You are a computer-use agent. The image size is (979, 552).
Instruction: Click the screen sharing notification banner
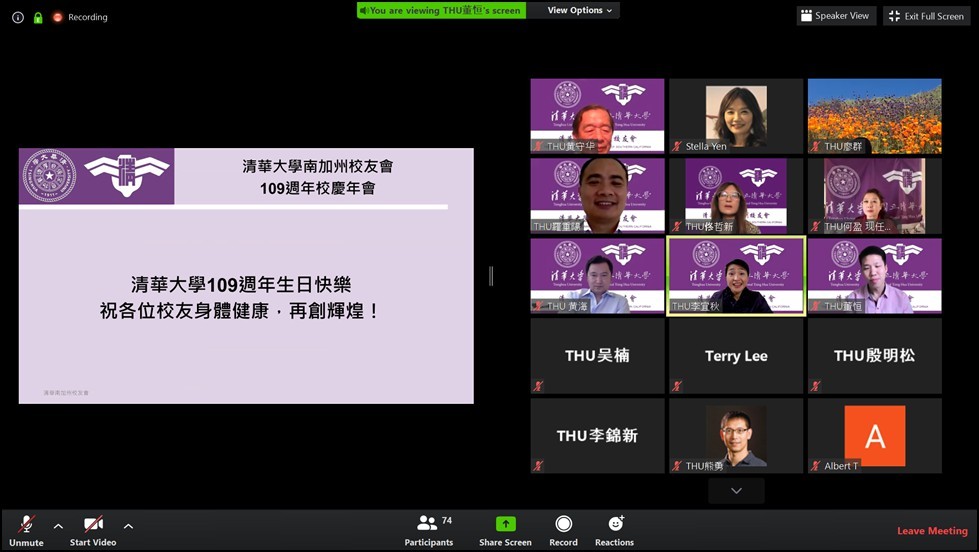pyautogui.click(x=441, y=10)
